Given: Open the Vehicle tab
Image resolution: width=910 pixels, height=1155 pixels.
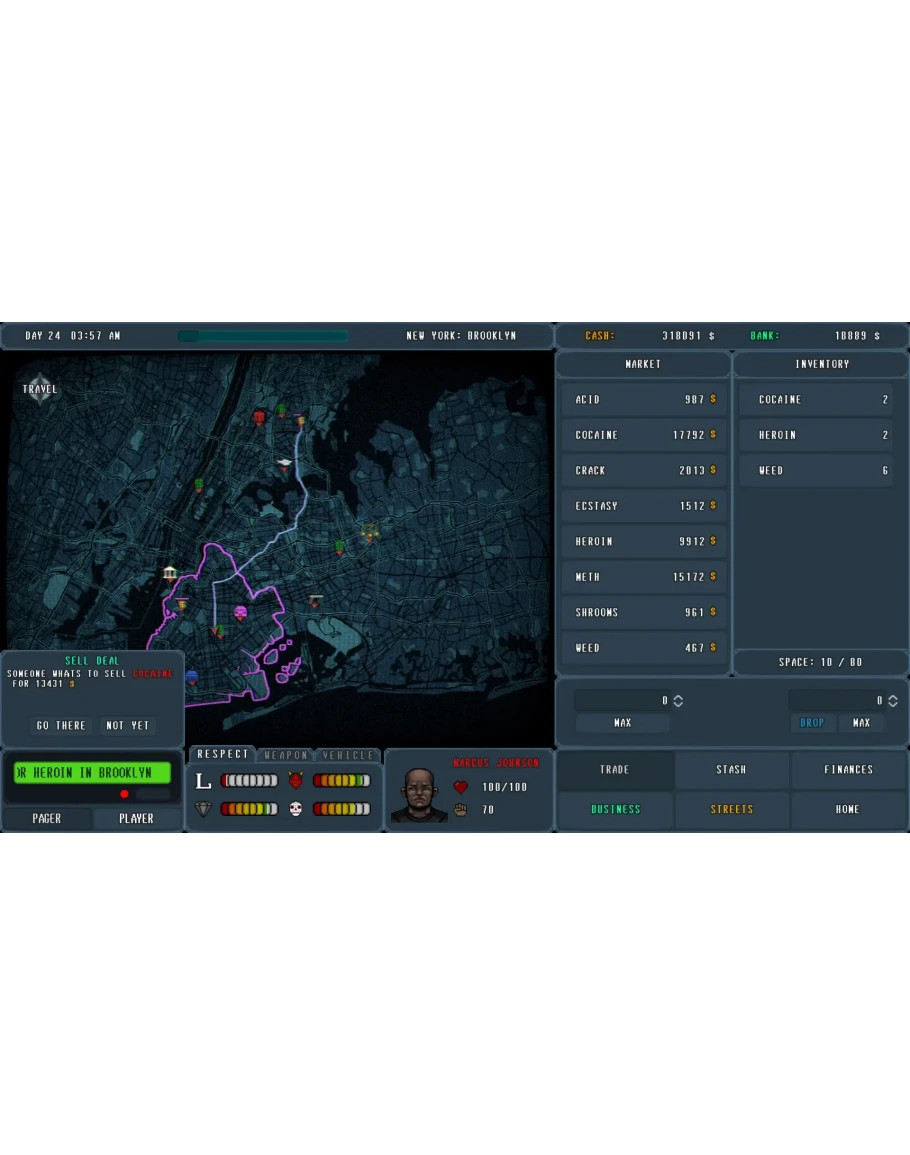Looking at the screenshot, I should pos(348,755).
